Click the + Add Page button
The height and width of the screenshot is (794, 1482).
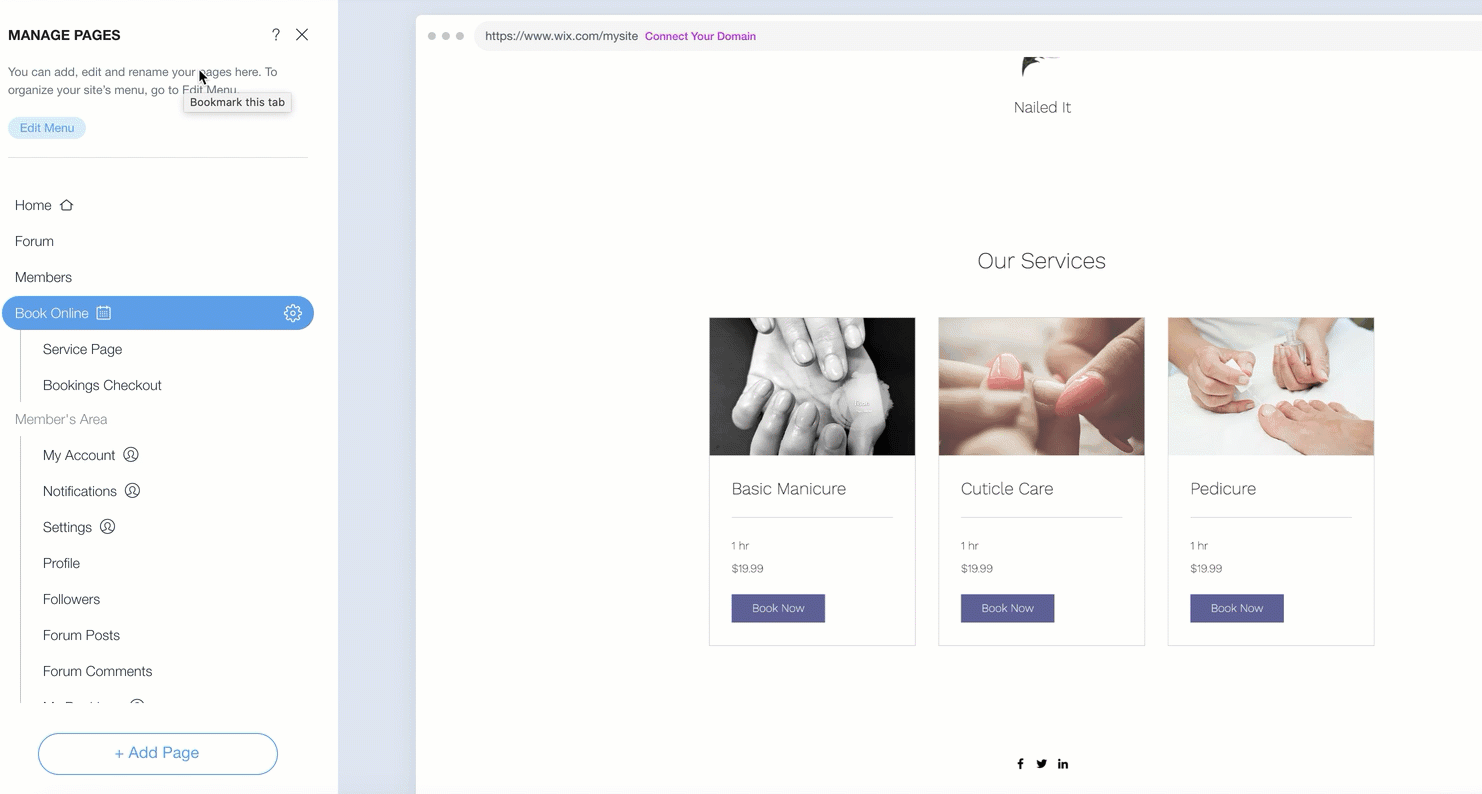[x=158, y=754]
